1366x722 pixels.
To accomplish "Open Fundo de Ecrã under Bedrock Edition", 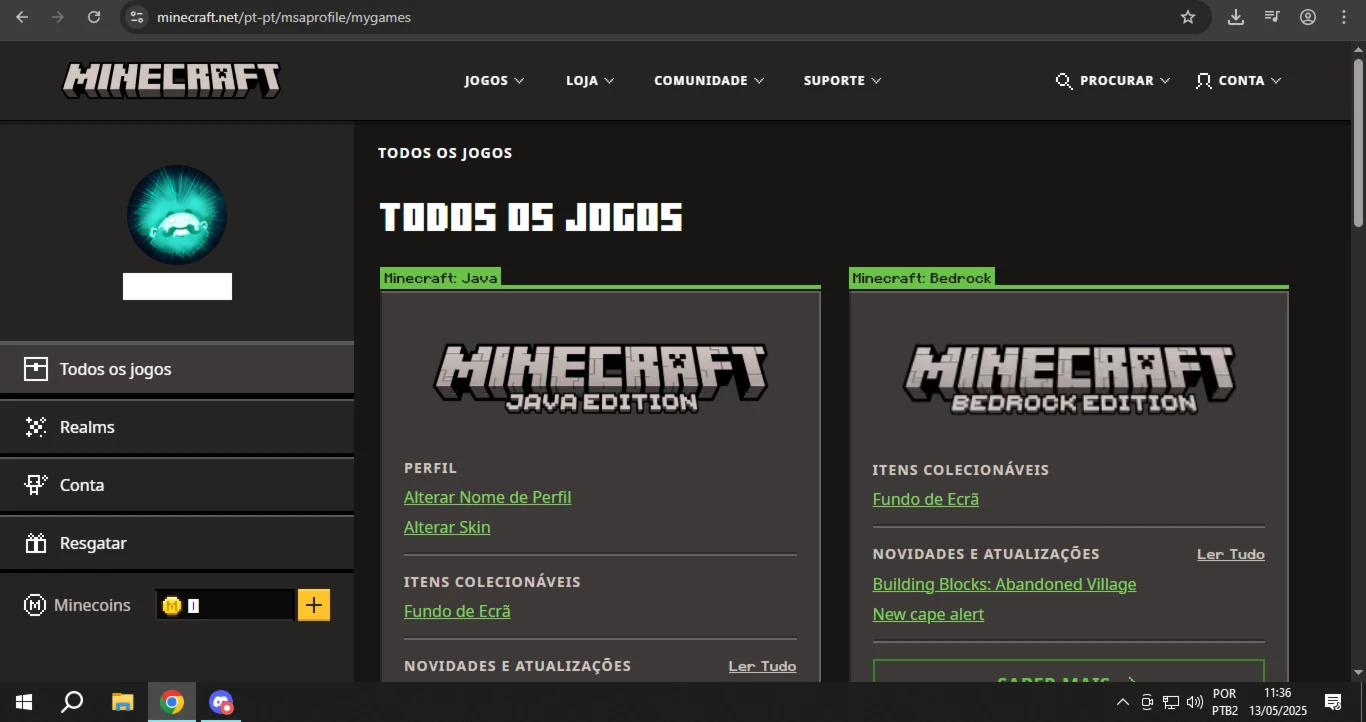I will [925, 499].
